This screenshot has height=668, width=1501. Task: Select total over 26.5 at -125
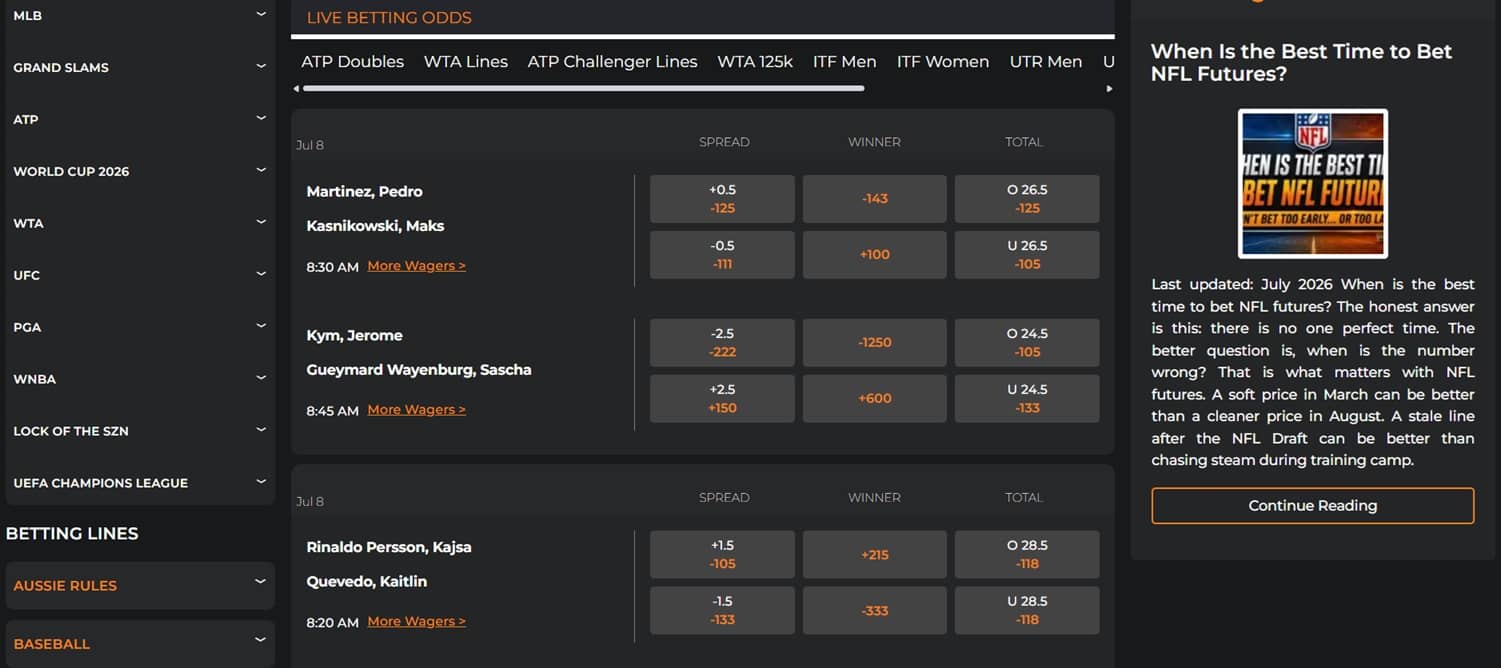[x=1027, y=199]
